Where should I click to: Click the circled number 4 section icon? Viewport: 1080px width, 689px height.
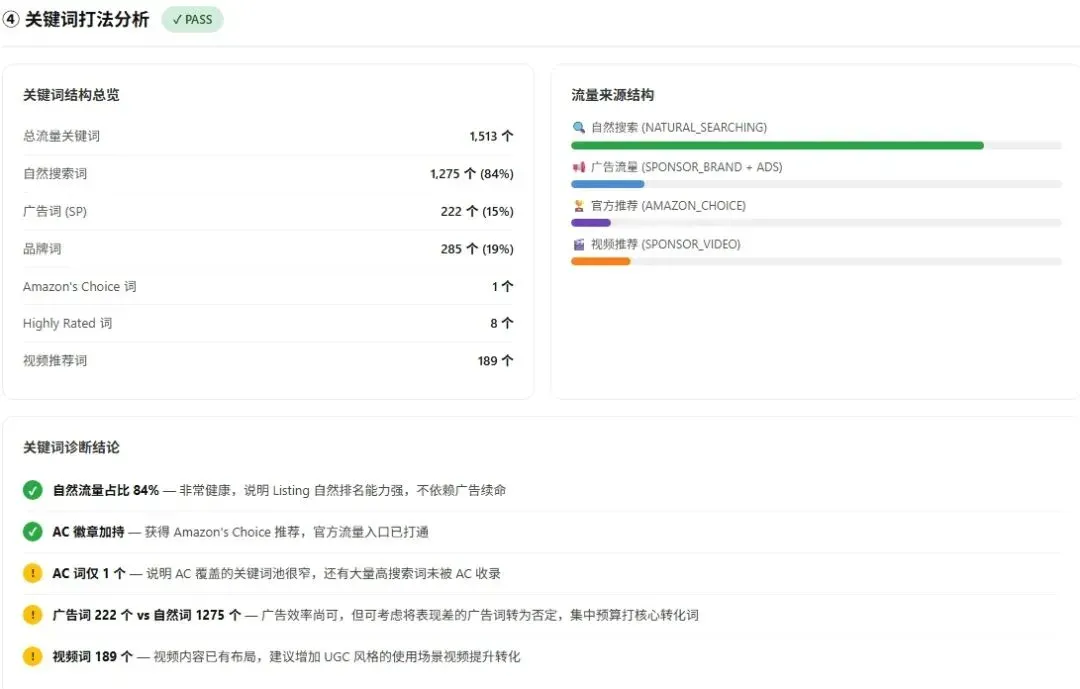pos(10,19)
